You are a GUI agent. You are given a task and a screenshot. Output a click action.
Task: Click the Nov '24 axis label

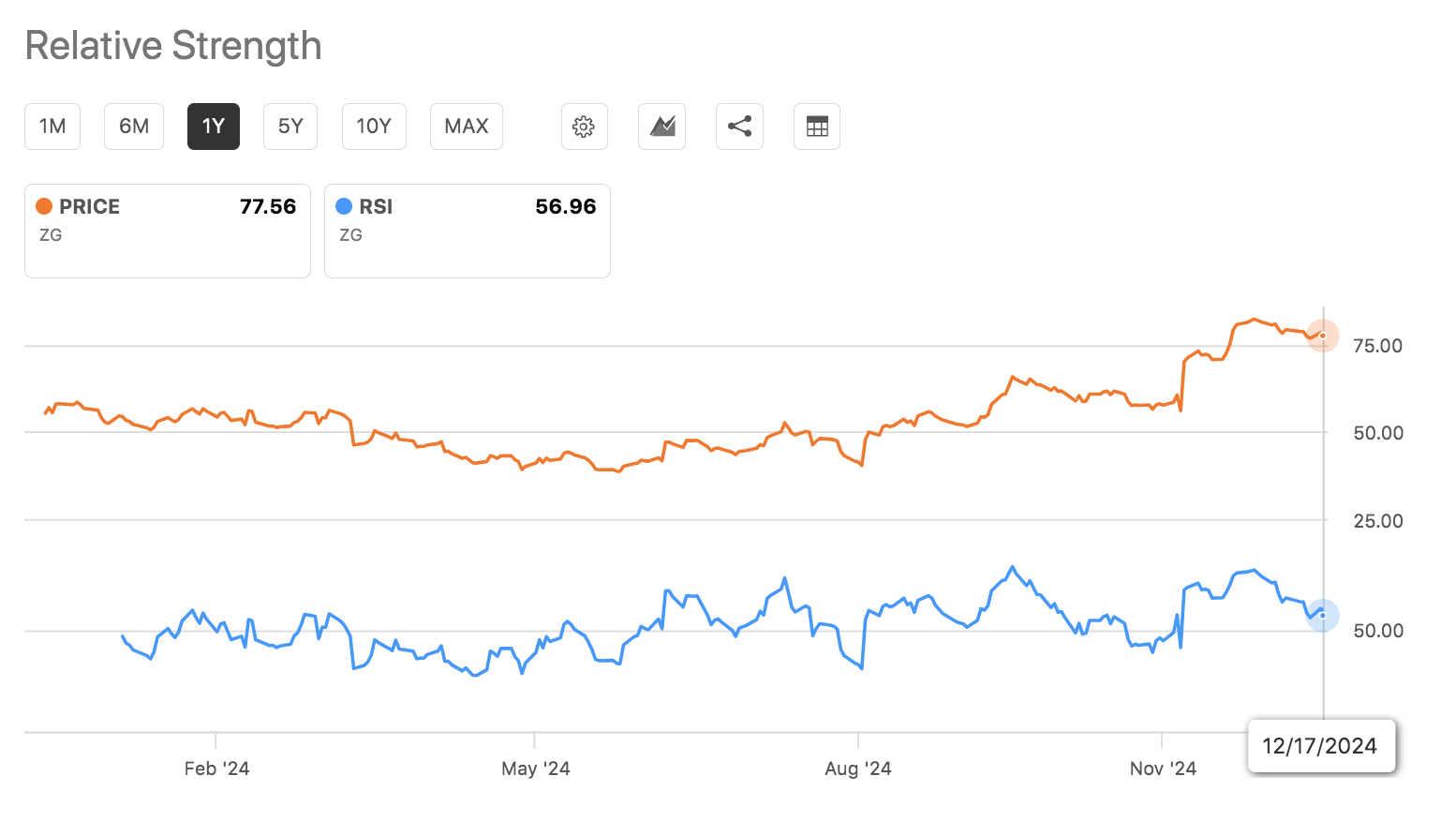(x=1163, y=768)
